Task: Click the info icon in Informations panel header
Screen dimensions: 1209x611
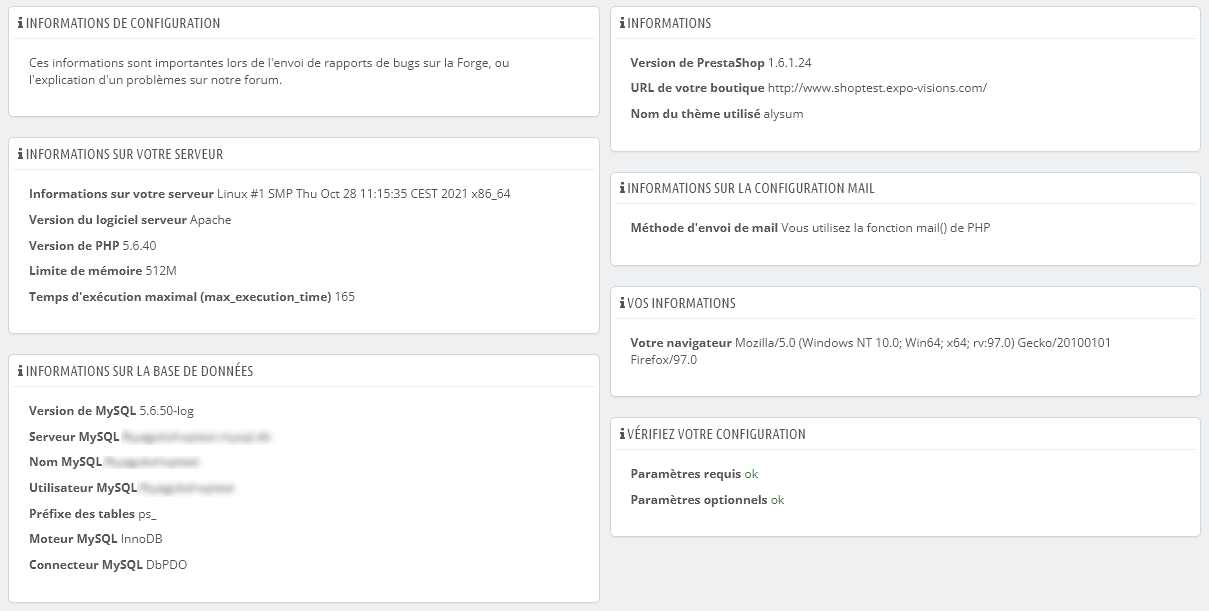Action: [x=622, y=23]
